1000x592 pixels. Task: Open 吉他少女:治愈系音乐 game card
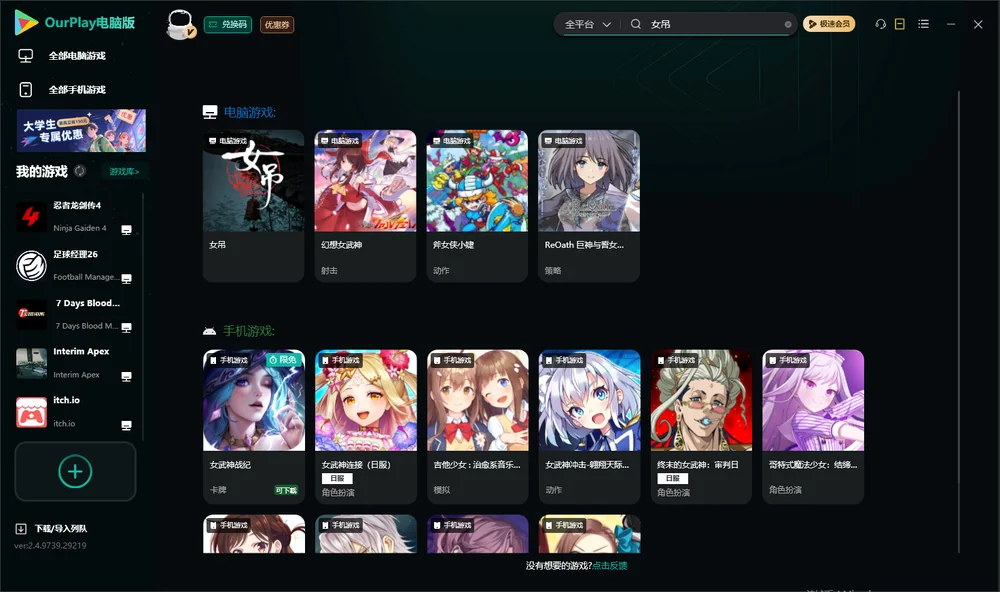tap(477, 426)
